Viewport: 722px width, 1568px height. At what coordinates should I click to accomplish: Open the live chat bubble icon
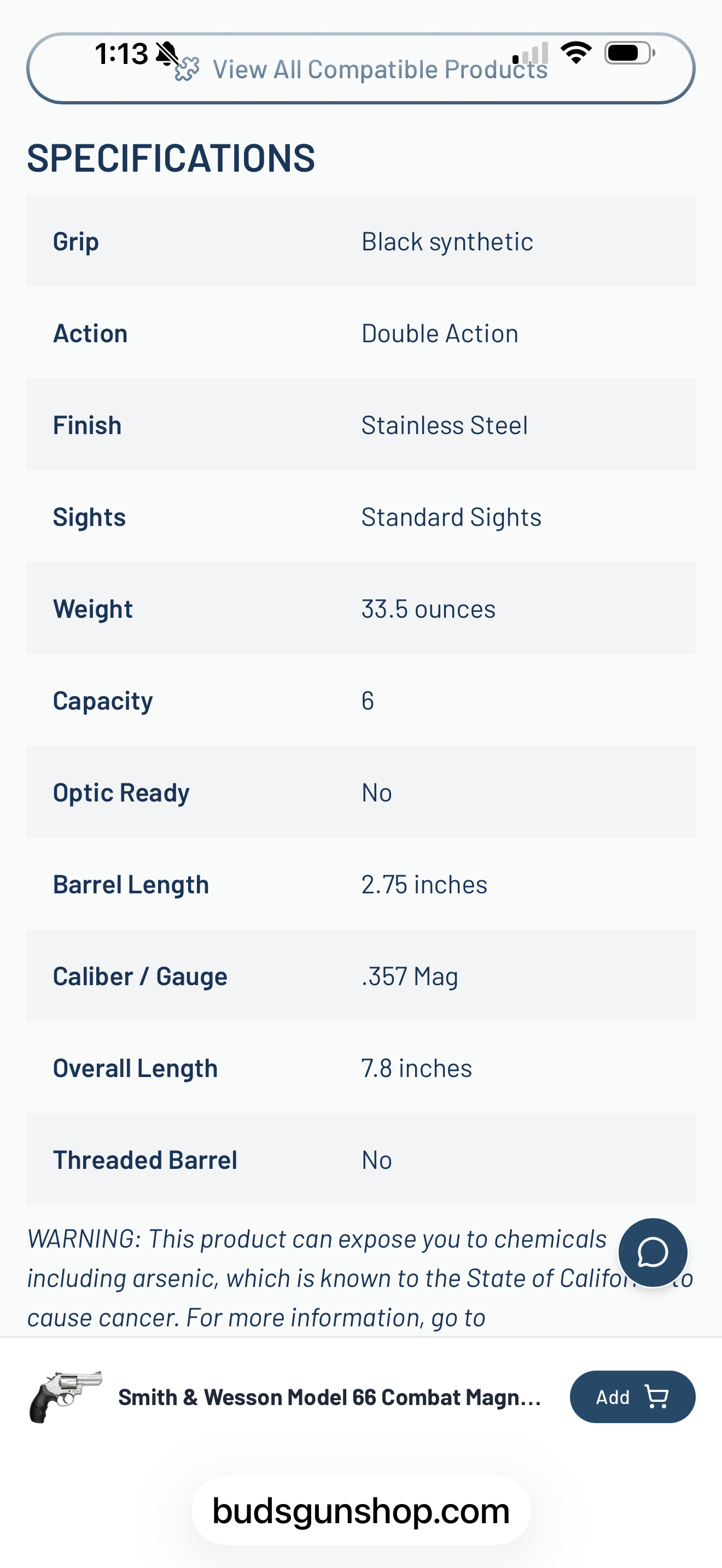coord(653,1253)
